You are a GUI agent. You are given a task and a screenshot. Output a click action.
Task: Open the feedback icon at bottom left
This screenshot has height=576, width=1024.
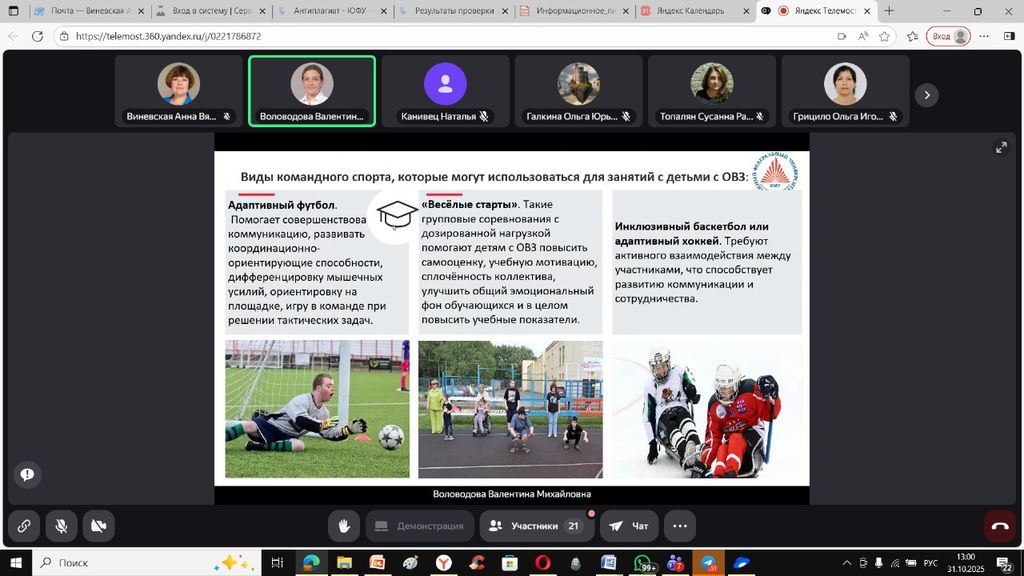pyautogui.click(x=27, y=474)
